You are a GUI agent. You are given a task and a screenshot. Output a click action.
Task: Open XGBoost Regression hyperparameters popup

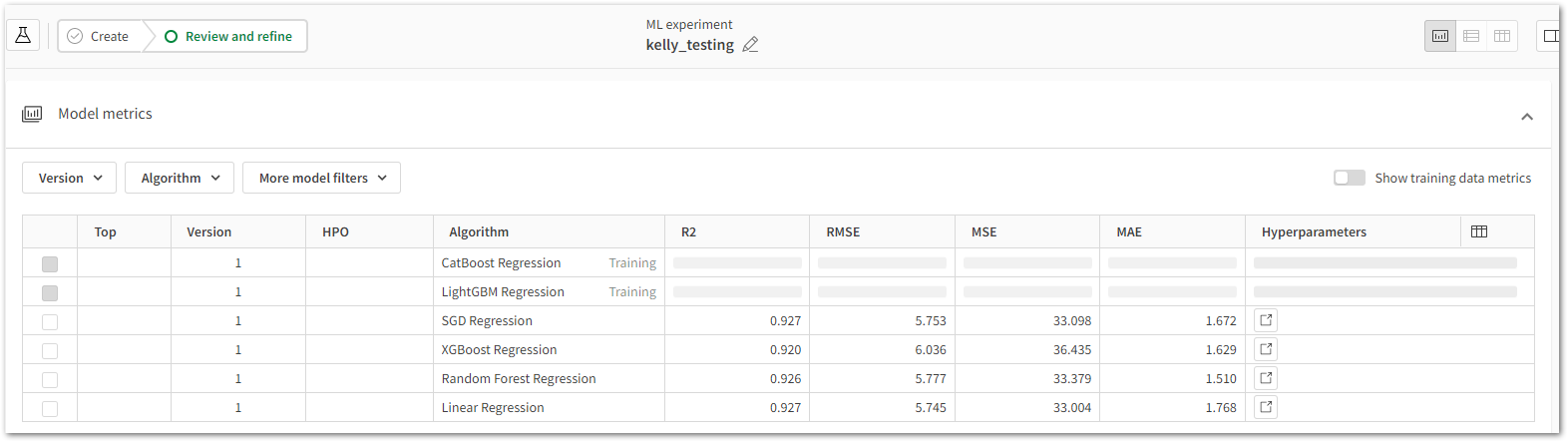1266,349
